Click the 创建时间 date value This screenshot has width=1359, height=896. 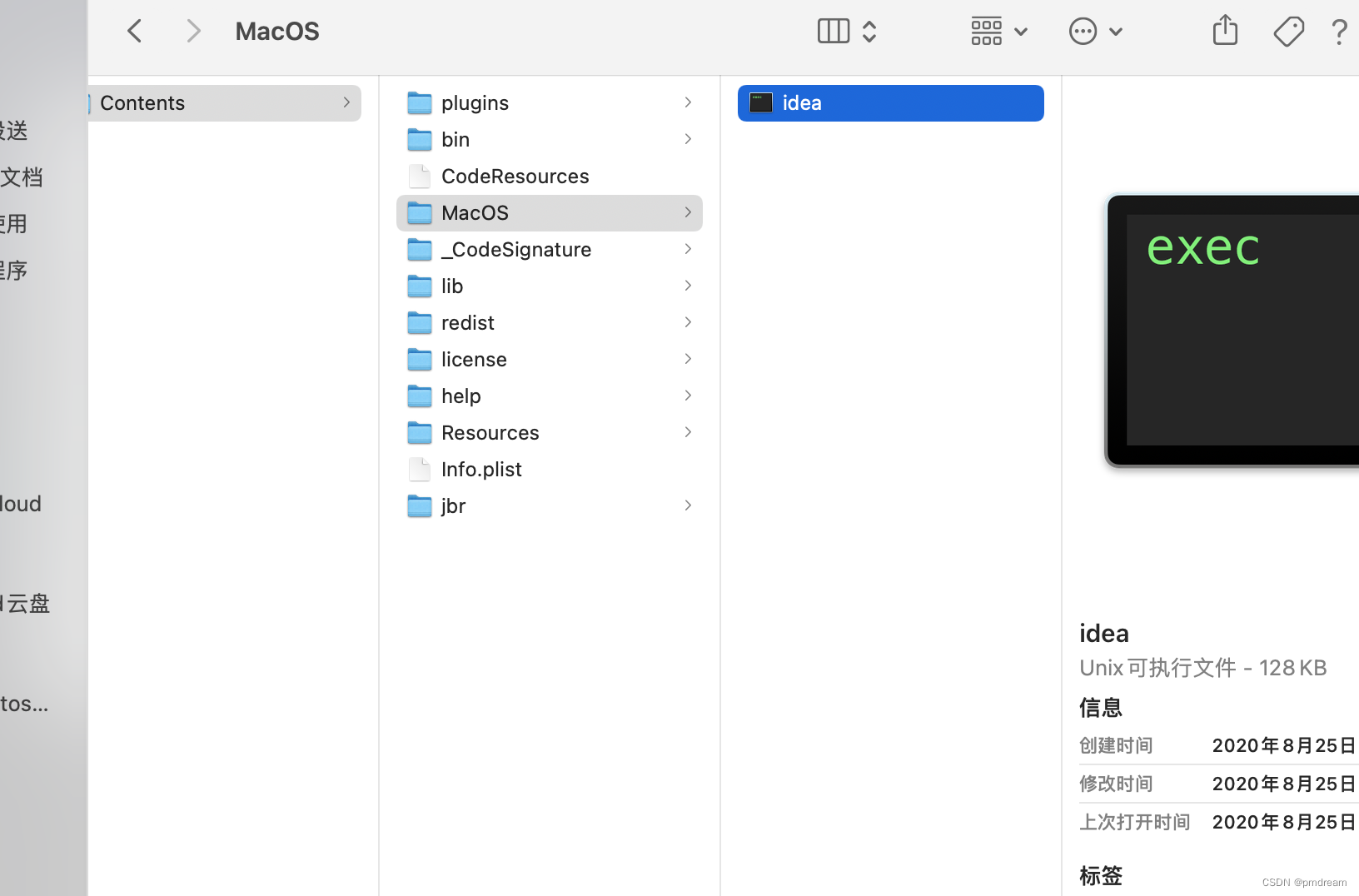pyautogui.click(x=1285, y=745)
